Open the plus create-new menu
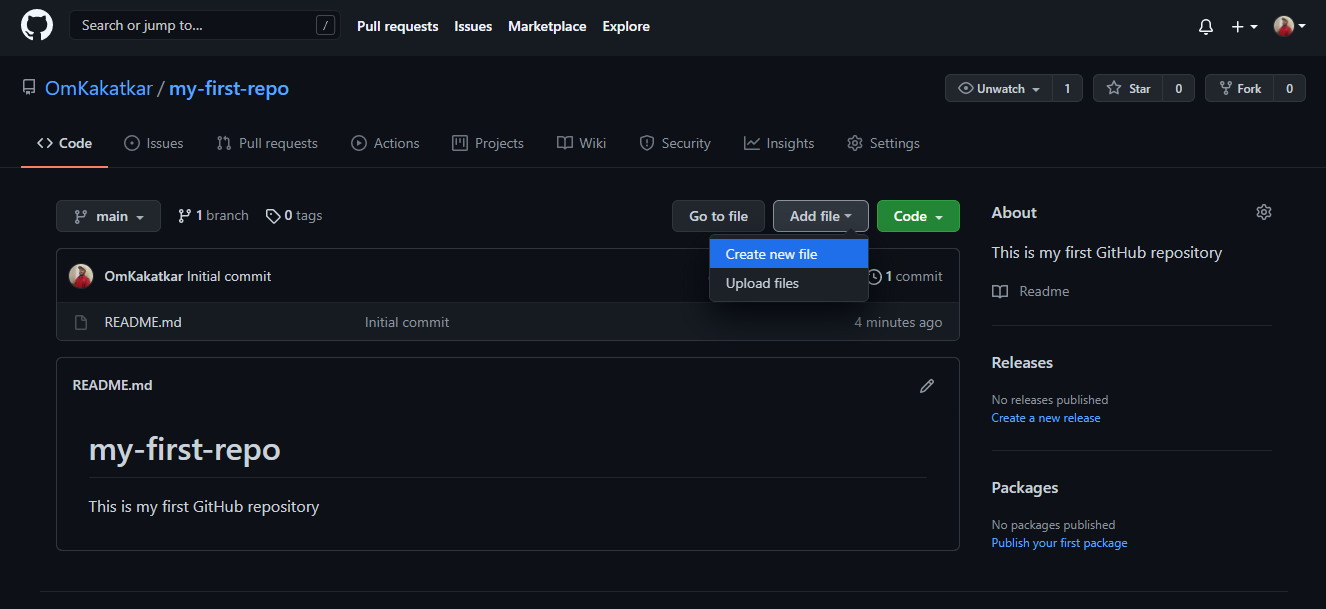This screenshot has height=609, width=1326. (x=1244, y=27)
